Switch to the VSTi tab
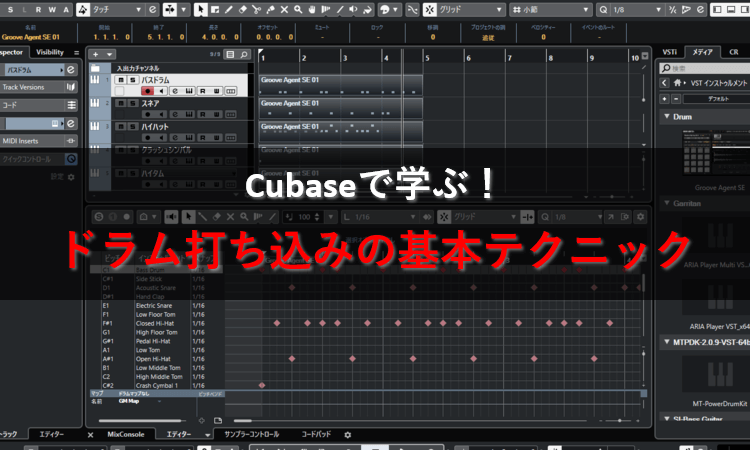 click(672, 51)
